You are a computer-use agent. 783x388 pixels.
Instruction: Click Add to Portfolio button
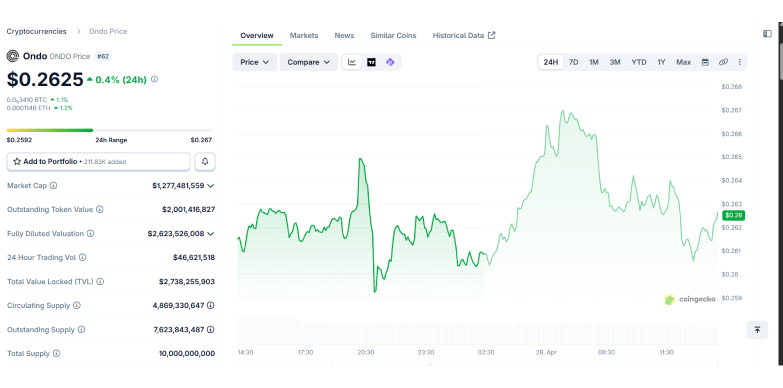coord(98,161)
